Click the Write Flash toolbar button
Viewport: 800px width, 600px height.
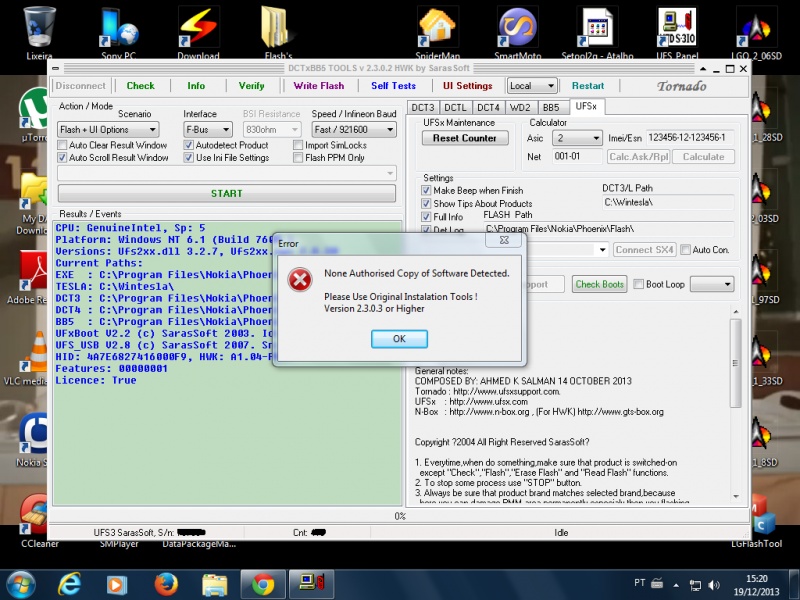[319, 86]
